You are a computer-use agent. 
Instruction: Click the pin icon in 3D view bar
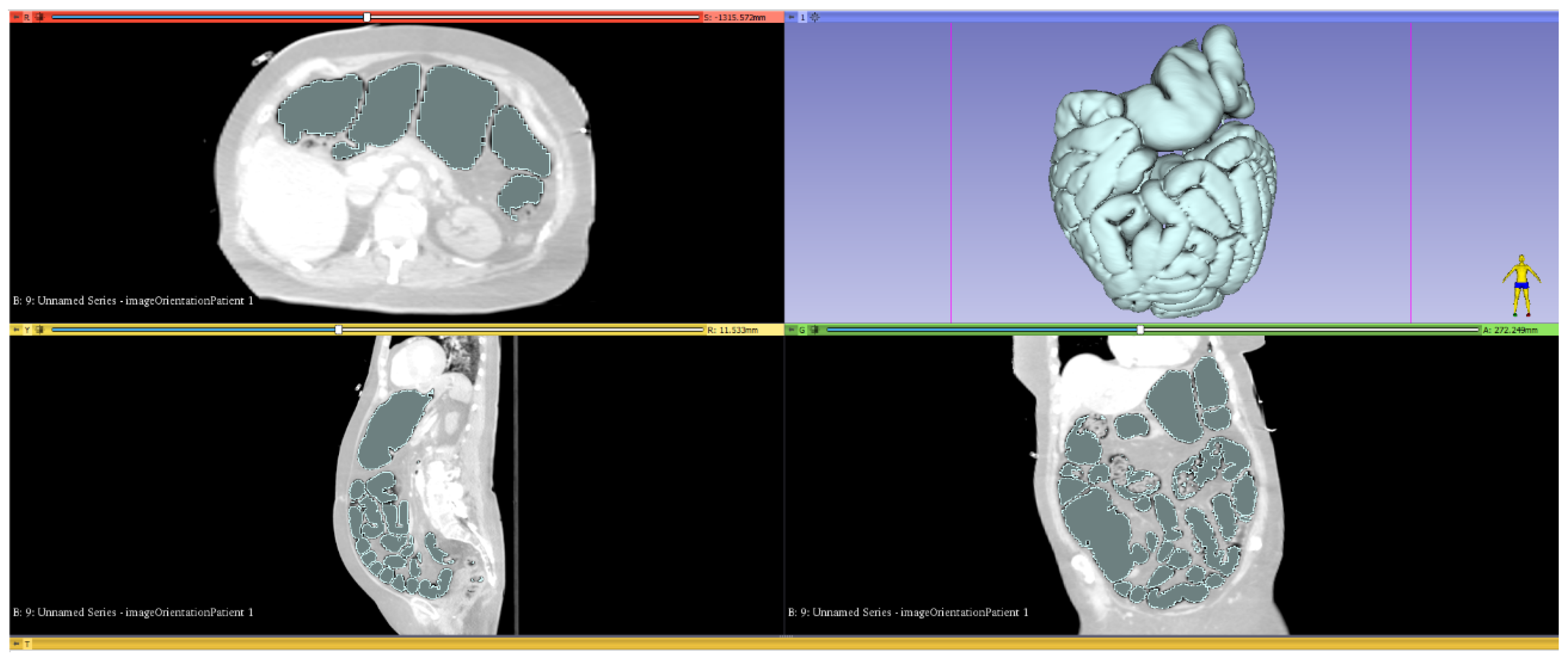tap(791, 17)
